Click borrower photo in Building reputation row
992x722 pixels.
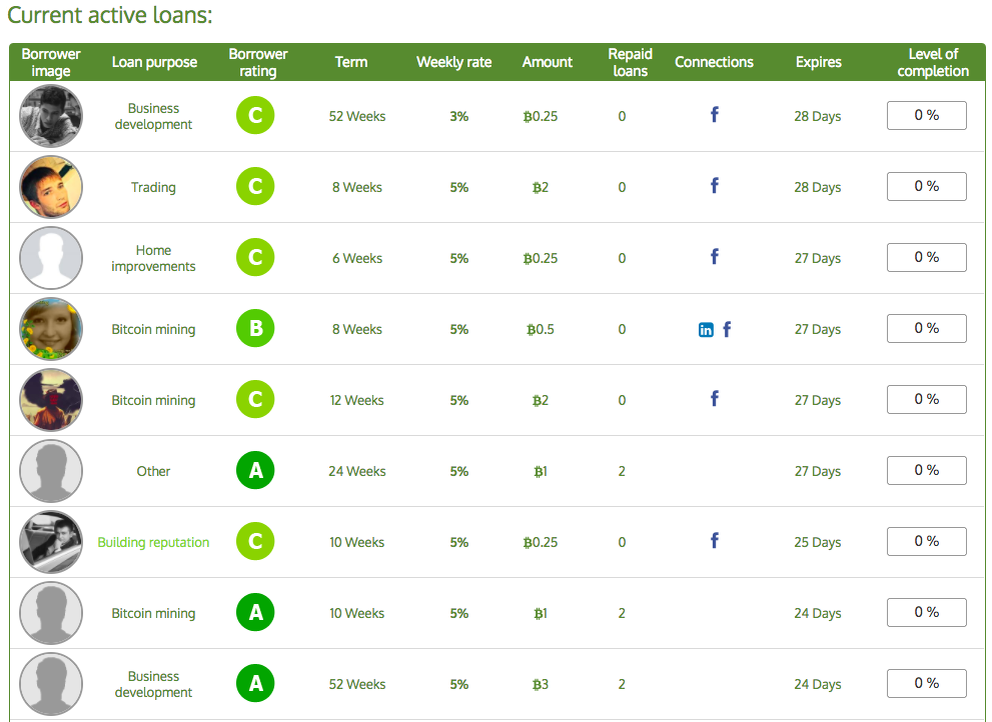tap(51, 542)
